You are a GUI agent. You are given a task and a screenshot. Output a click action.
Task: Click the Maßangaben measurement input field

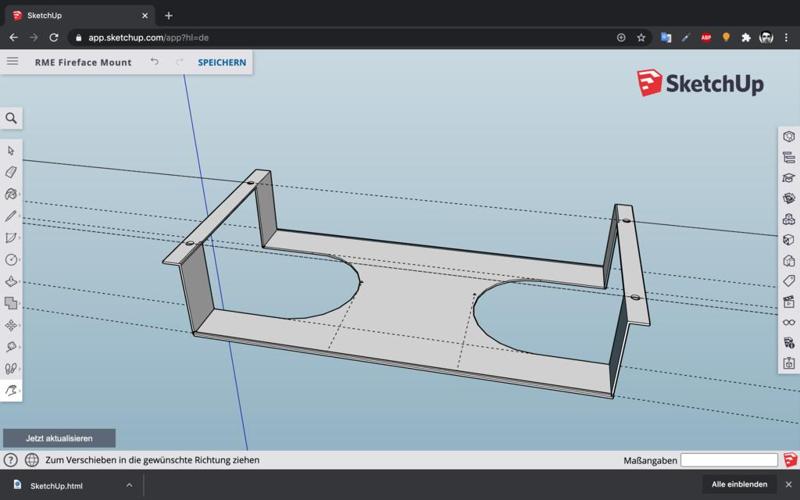pos(728,460)
